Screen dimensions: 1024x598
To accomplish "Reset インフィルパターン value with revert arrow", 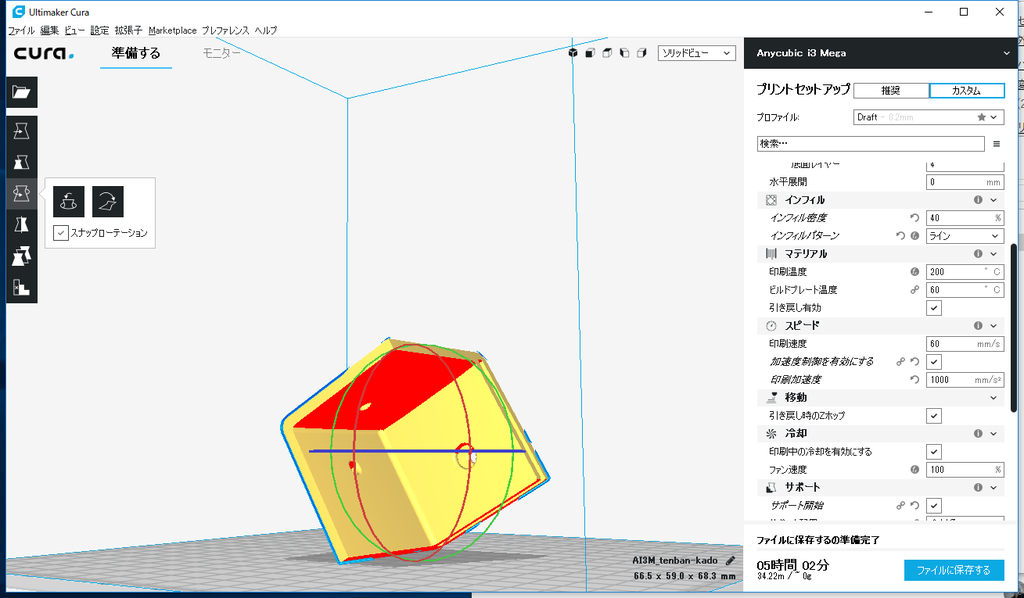I will click(901, 236).
